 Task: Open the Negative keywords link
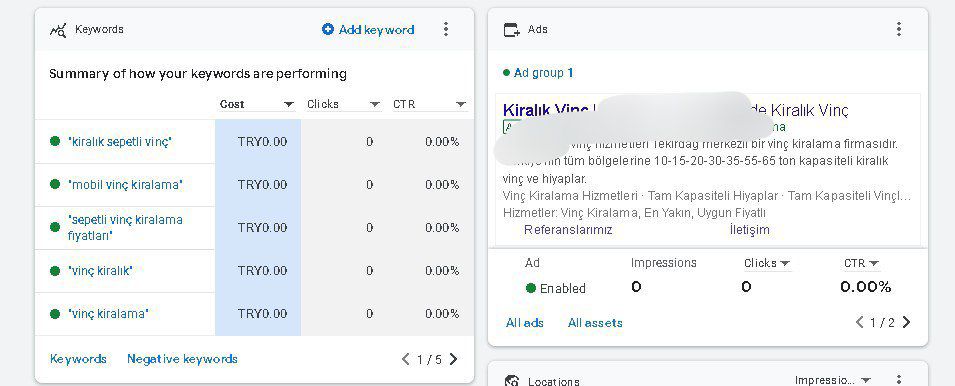point(182,359)
